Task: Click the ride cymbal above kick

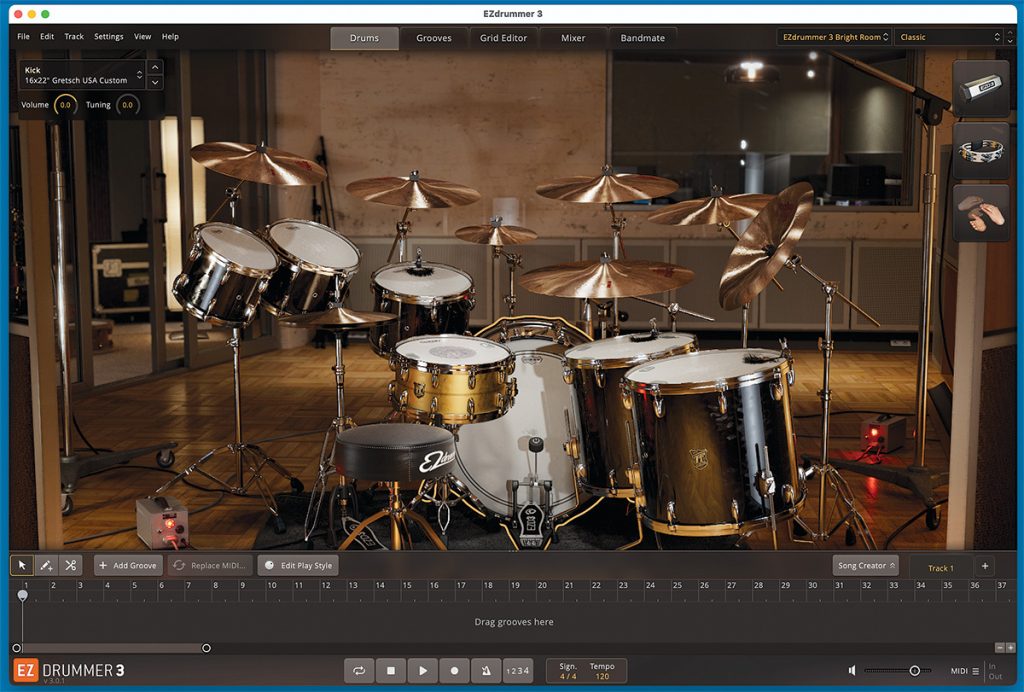Action: click(x=605, y=279)
